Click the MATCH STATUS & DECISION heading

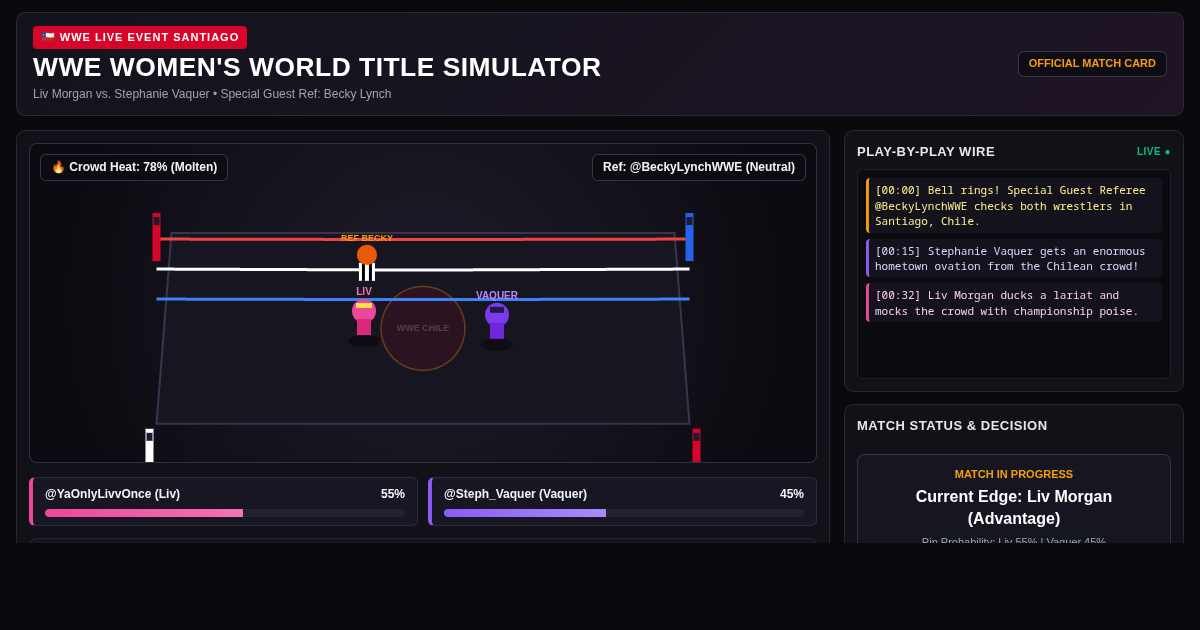tap(952, 426)
